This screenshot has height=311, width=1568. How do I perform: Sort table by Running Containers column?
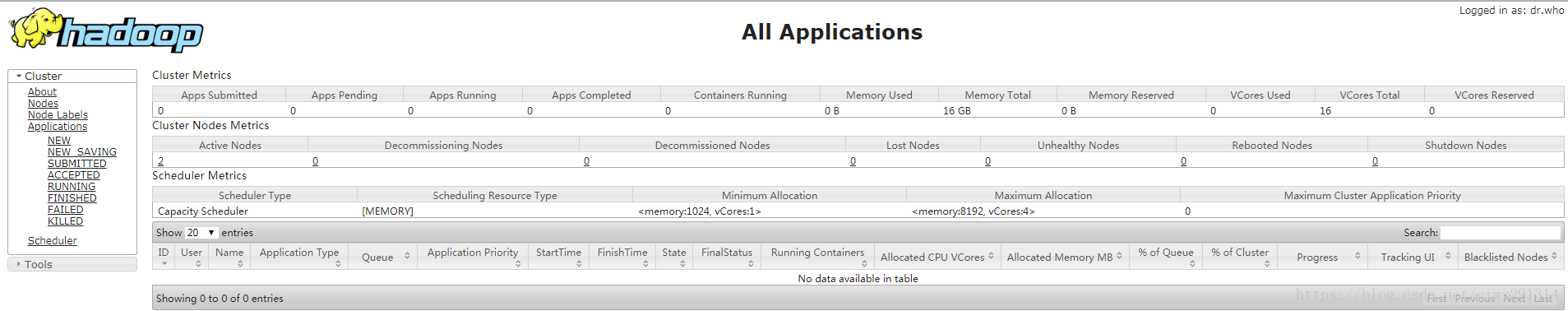817,257
